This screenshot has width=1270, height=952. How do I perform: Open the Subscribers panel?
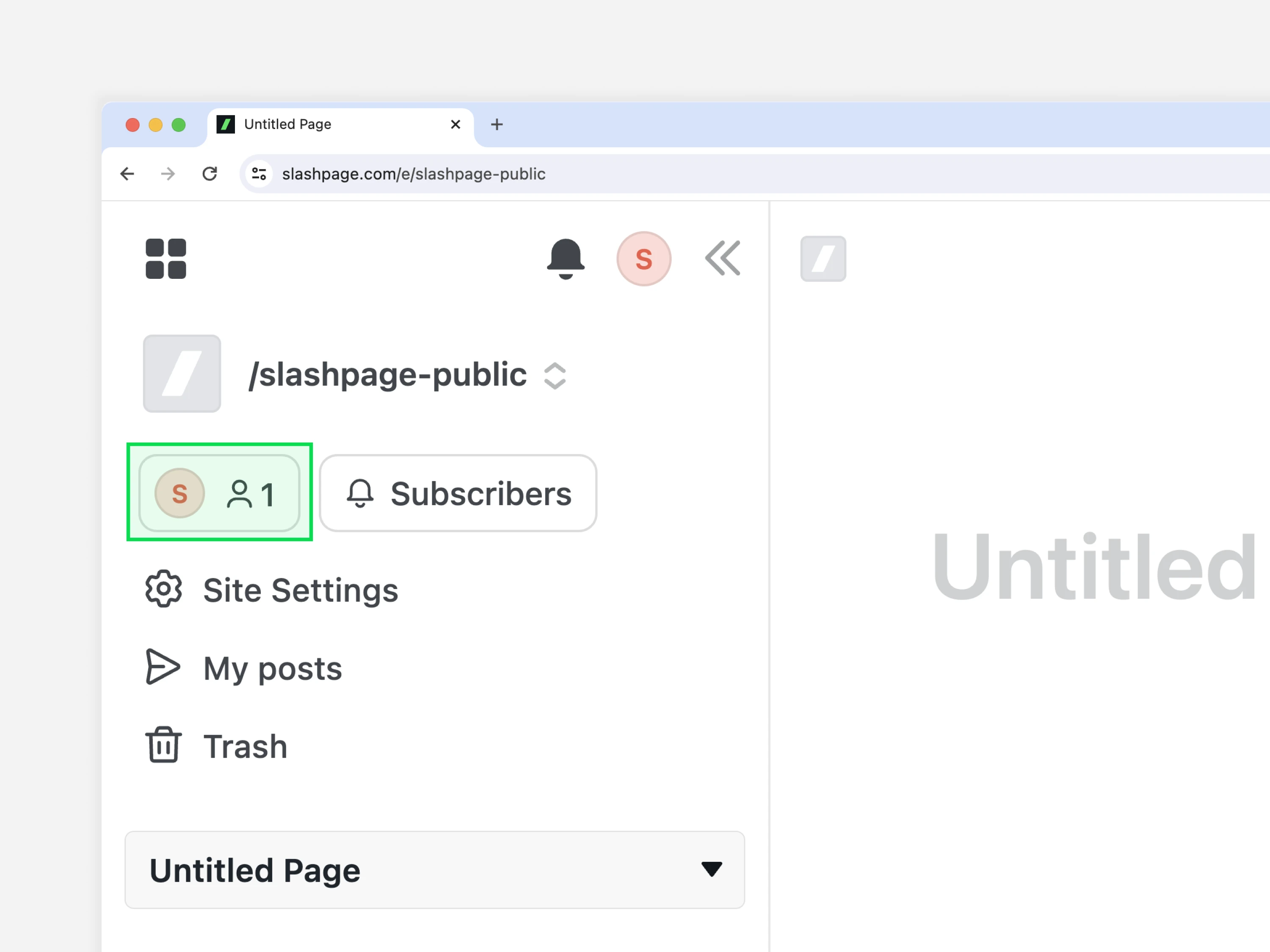click(458, 493)
